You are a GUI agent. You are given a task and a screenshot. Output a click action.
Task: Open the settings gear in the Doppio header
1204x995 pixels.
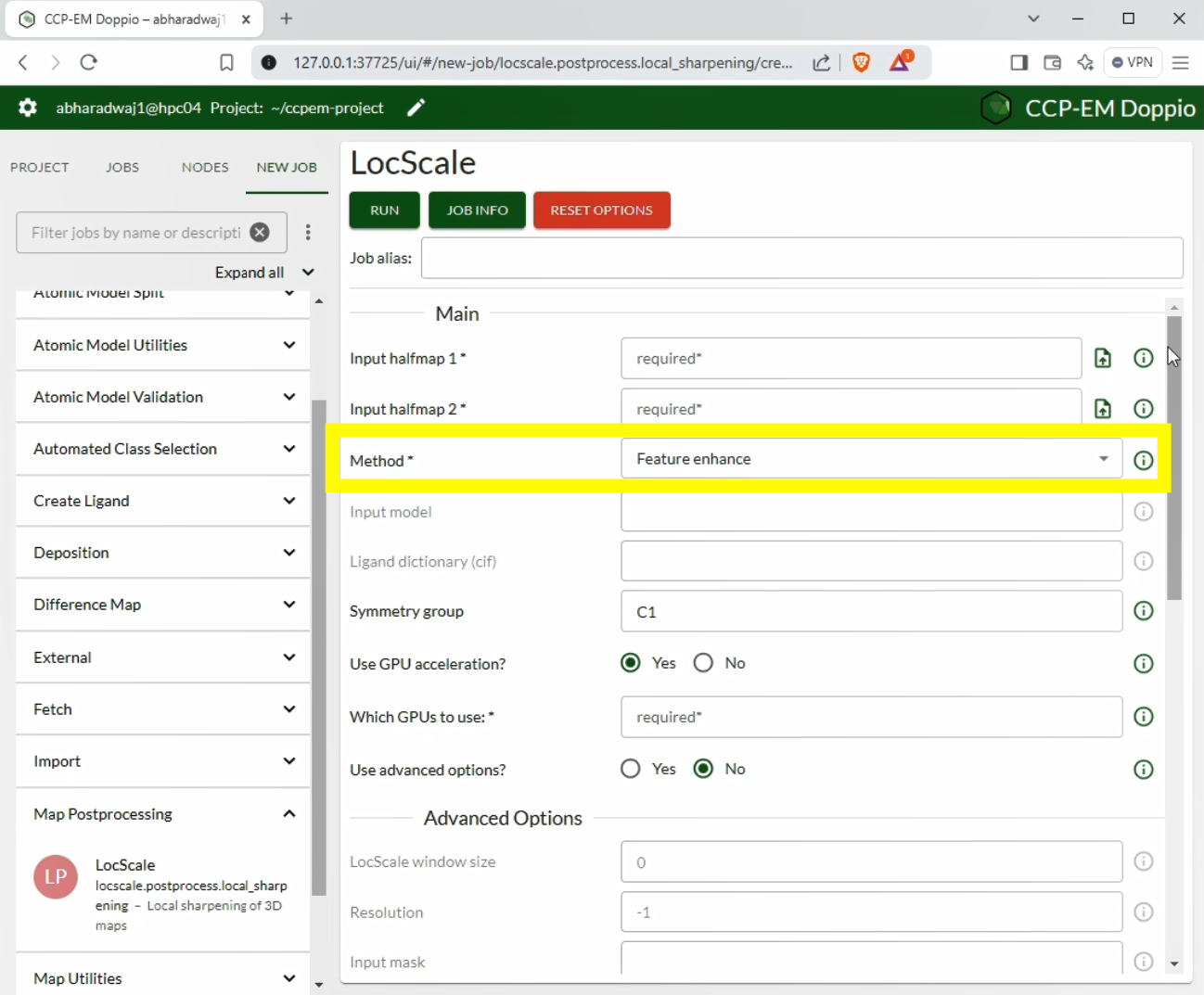(x=28, y=108)
